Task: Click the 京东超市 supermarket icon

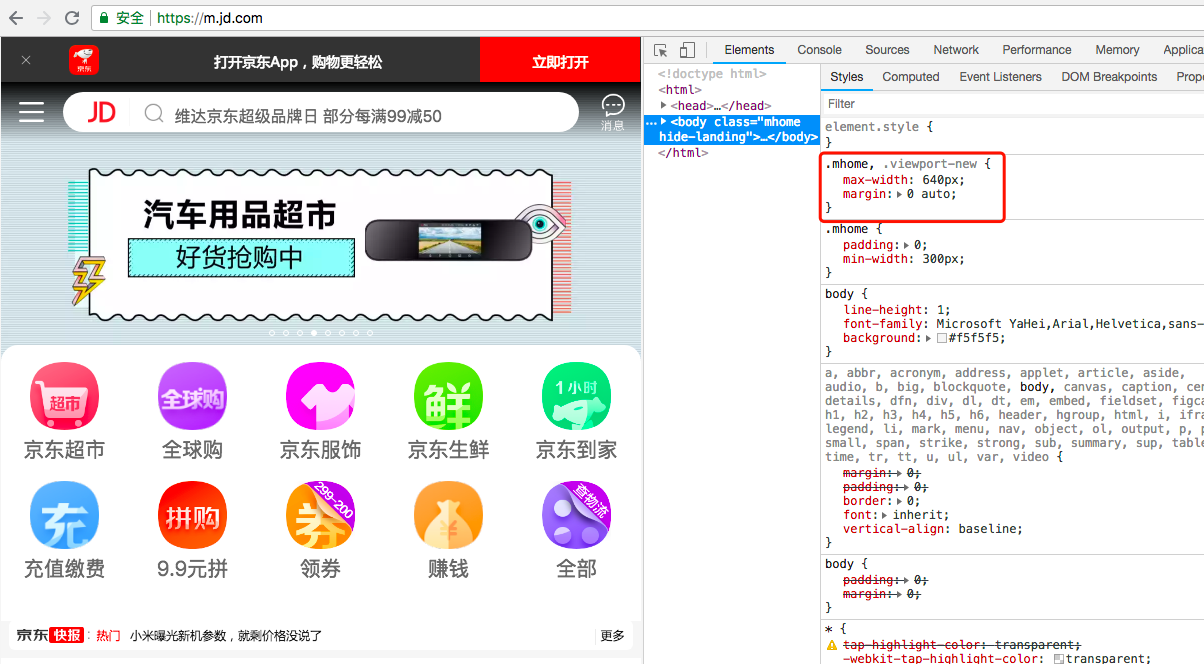Action: pos(64,397)
